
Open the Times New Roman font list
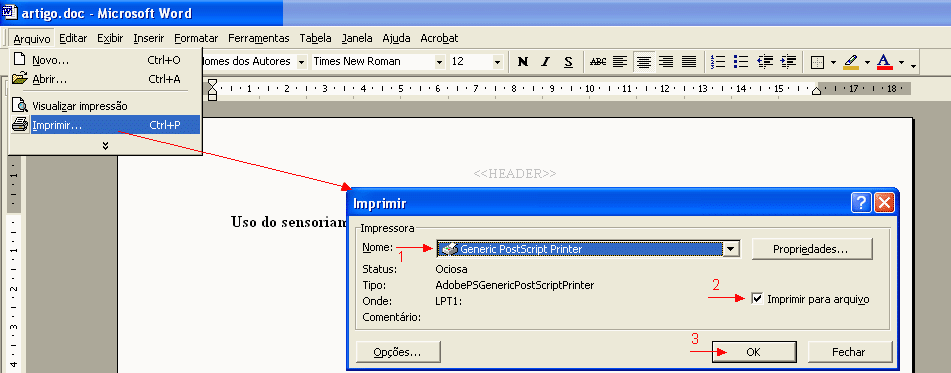click(x=439, y=61)
